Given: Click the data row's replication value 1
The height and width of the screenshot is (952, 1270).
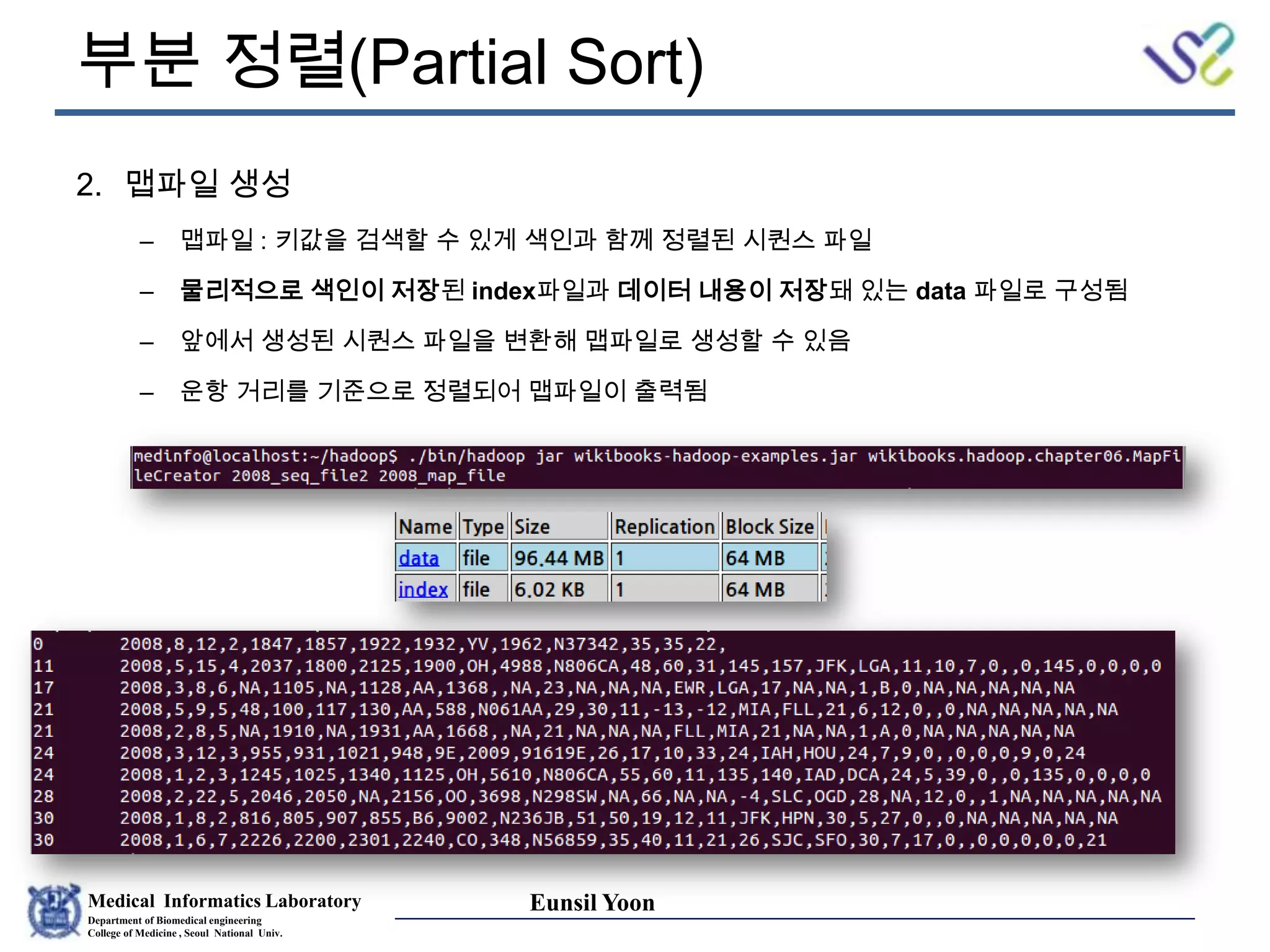Looking at the screenshot, I should click(664, 558).
